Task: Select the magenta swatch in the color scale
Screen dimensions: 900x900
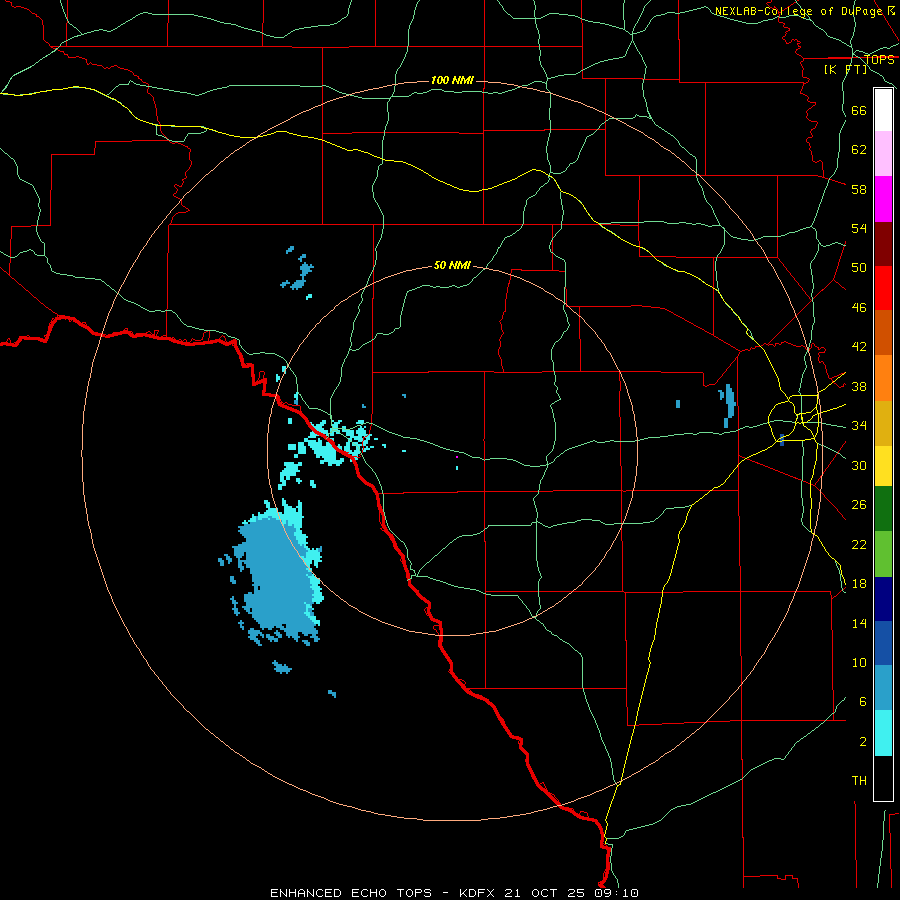Action: (x=883, y=199)
